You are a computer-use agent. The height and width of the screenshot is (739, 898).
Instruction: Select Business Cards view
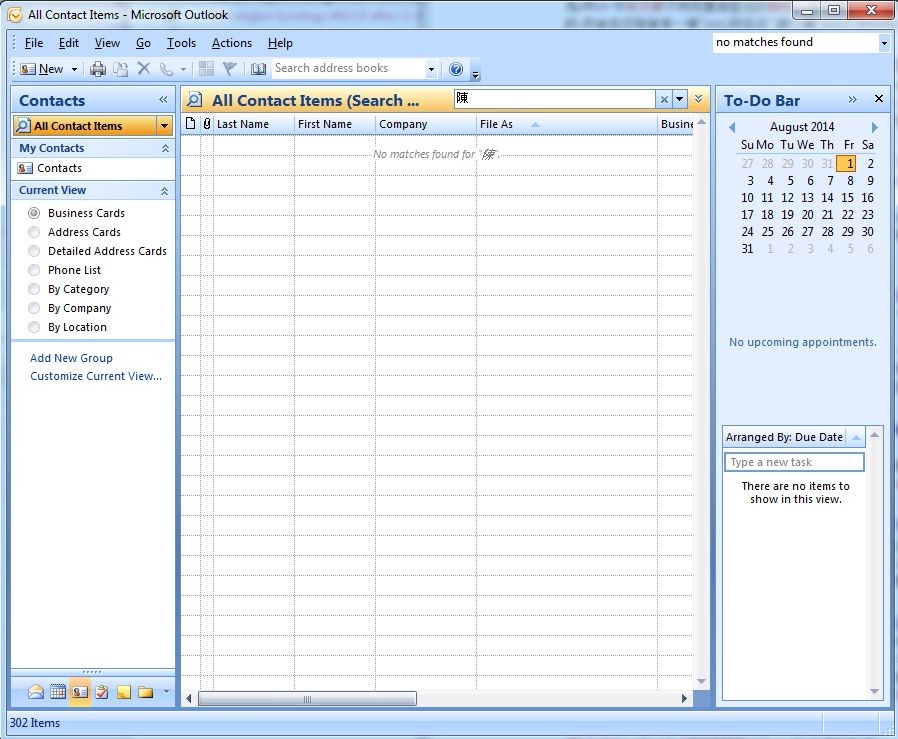77,213
